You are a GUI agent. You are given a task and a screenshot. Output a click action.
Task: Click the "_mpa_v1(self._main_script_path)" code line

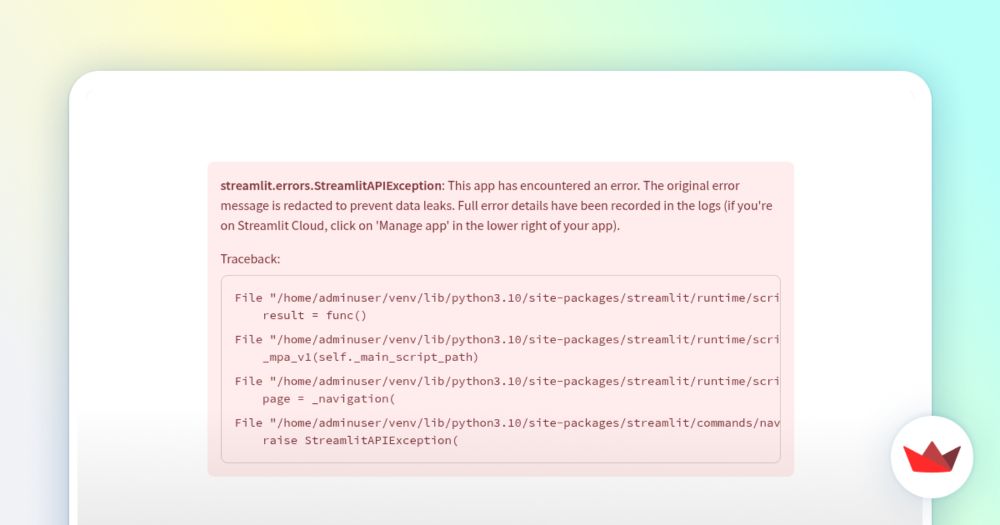(x=370, y=357)
